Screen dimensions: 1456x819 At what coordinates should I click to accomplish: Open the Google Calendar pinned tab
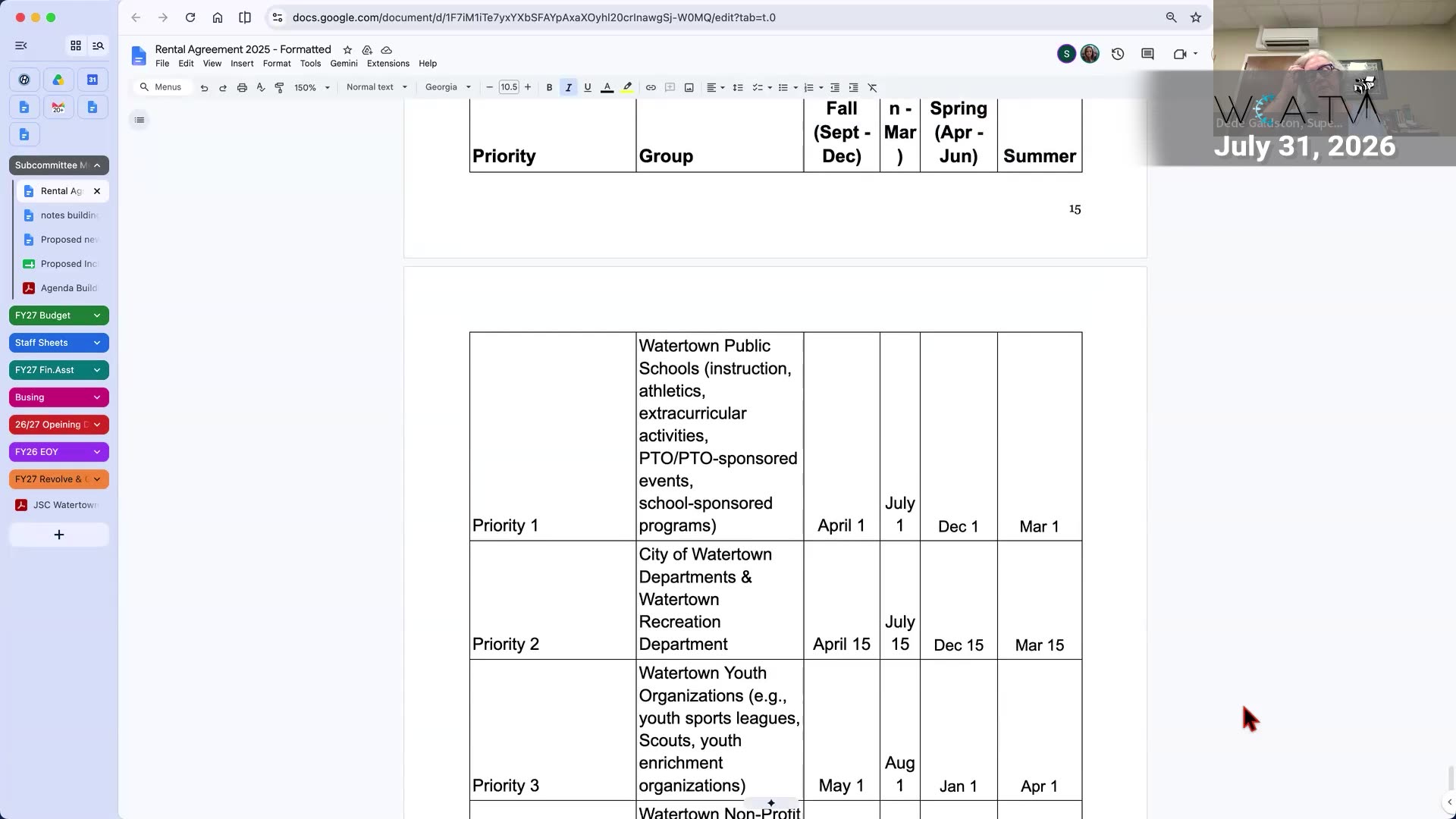pos(93,80)
